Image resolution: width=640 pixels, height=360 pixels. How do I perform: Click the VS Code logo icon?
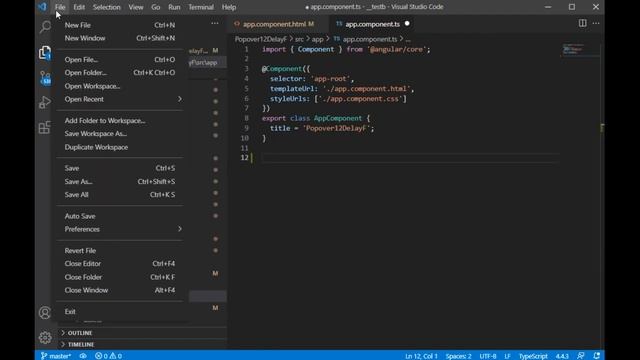pos(42,7)
